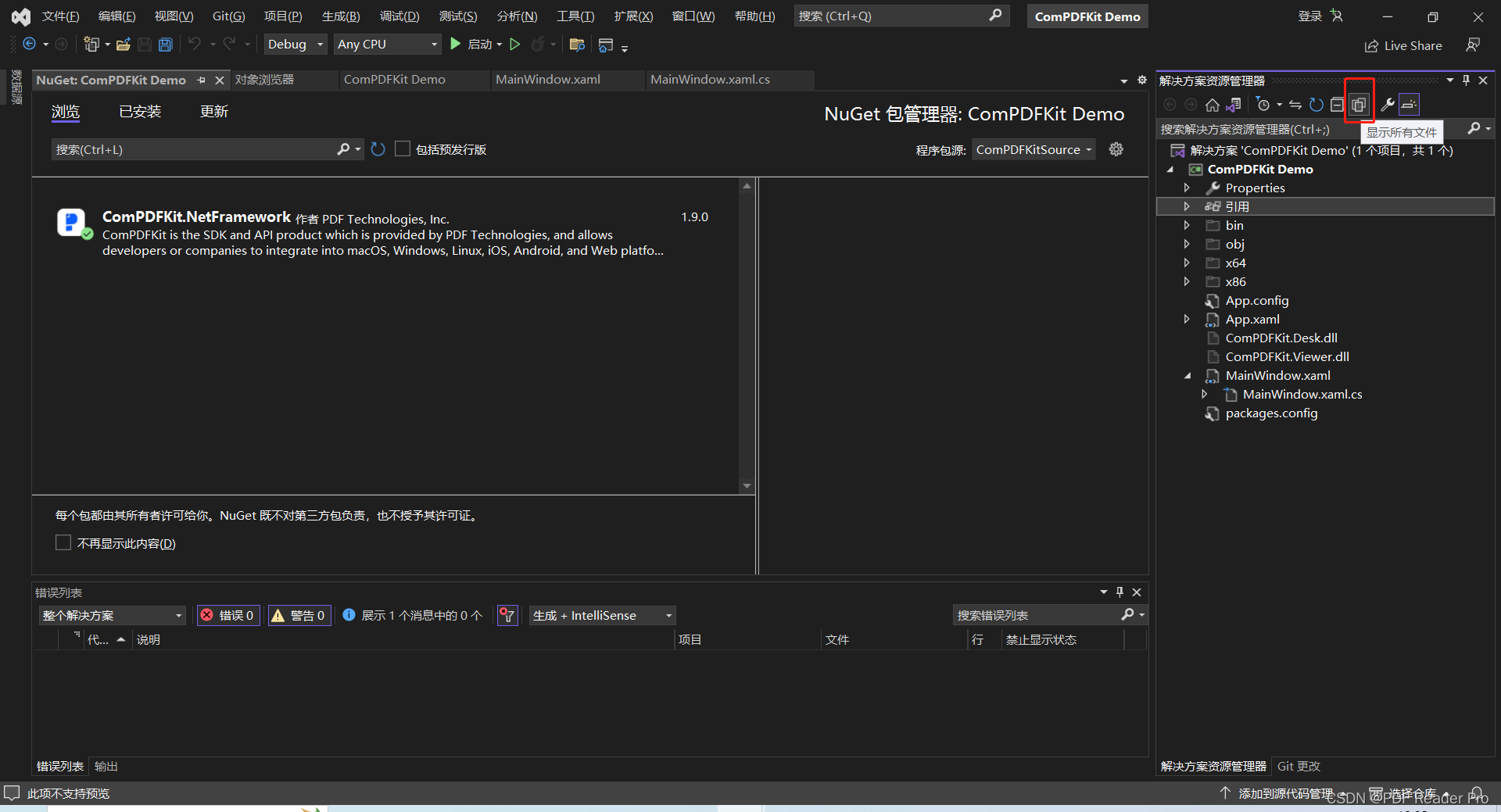
Task: Click Collapse All icon in Solution Explorer
Action: 1337,105
